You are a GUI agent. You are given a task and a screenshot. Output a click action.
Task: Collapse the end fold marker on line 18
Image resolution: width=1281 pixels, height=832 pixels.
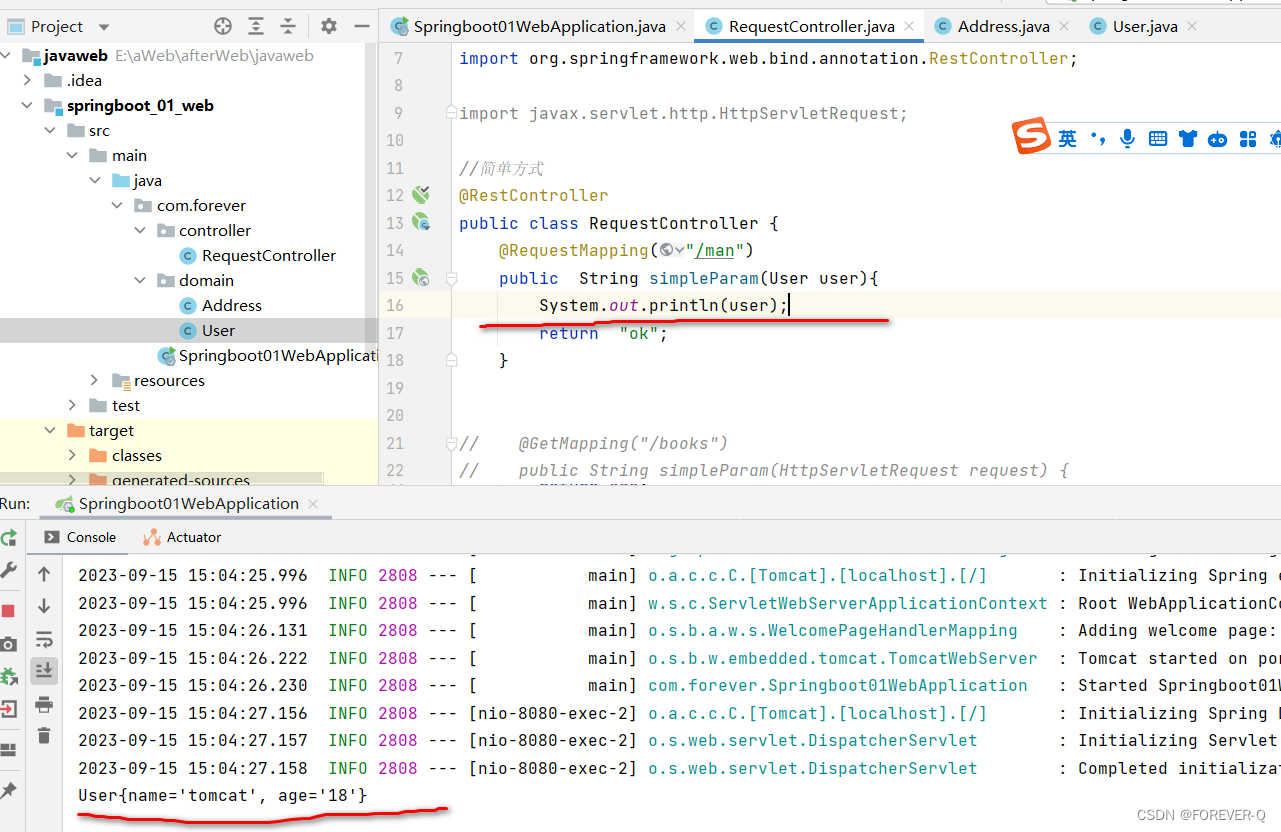452,360
